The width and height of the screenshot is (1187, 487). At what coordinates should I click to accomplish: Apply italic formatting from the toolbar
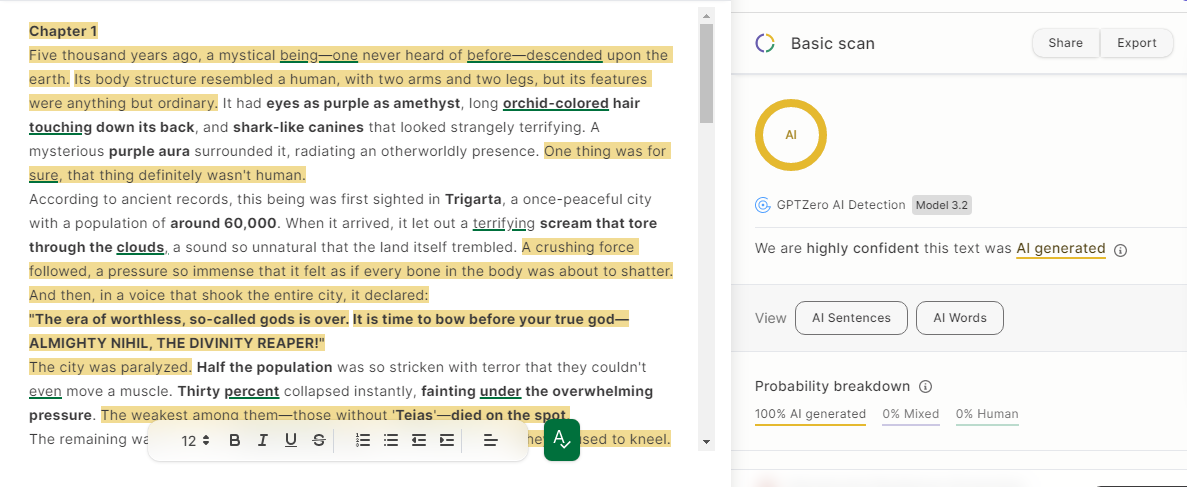point(262,440)
